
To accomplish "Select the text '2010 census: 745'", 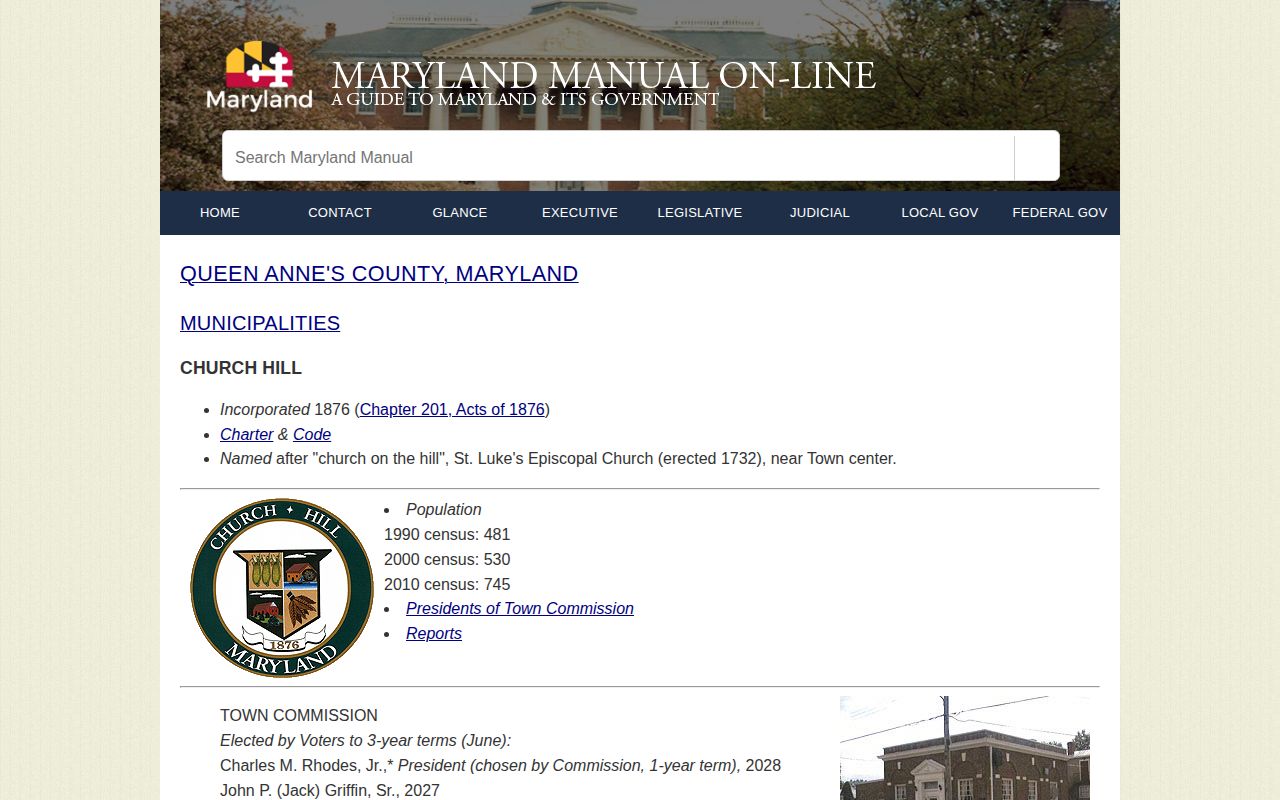I will coord(447,585).
